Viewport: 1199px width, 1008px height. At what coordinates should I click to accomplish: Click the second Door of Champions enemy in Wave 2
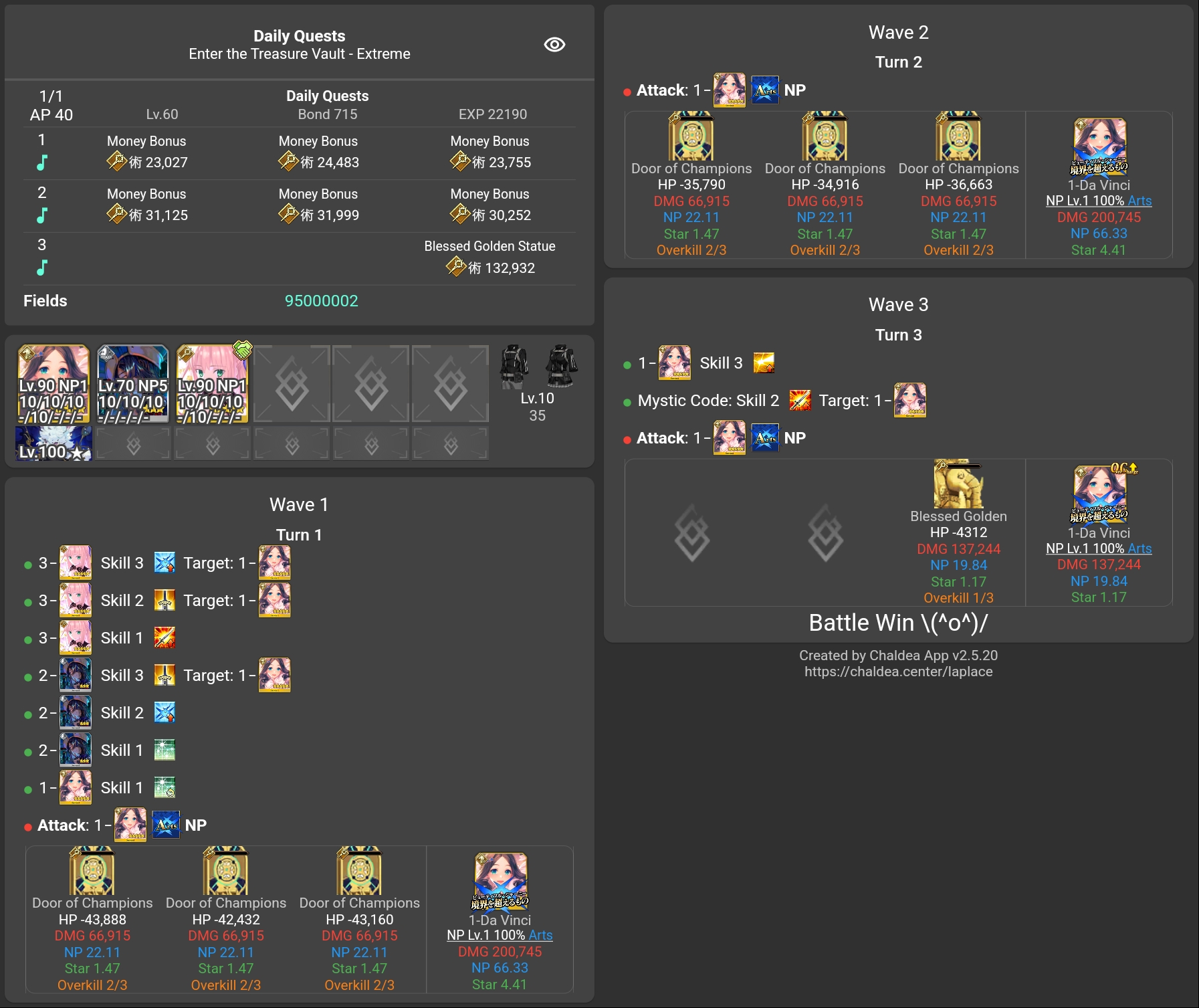pyautogui.click(x=825, y=136)
